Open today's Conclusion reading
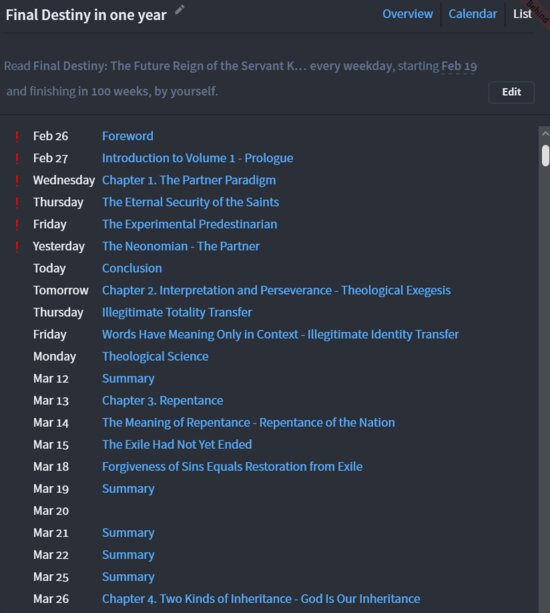This screenshot has height=613, width=550. coord(132,268)
